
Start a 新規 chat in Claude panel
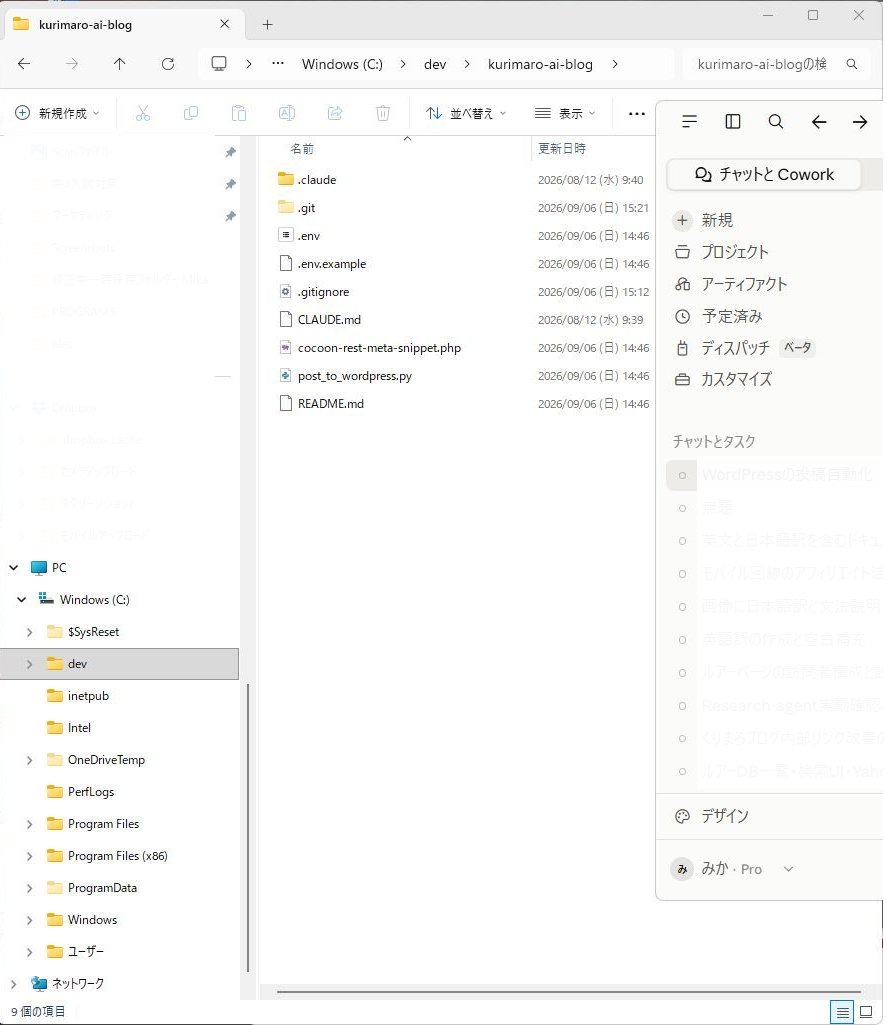[x=703, y=220]
